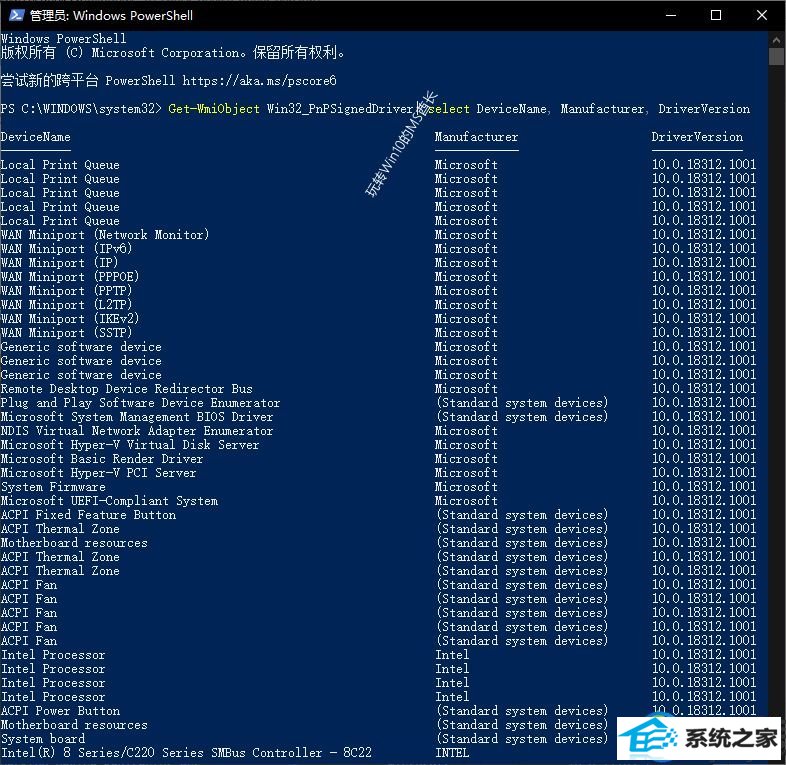Click Microsoft System Management BIOS Driver
Viewport: 786px width, 765px height.
click(137, 417)
